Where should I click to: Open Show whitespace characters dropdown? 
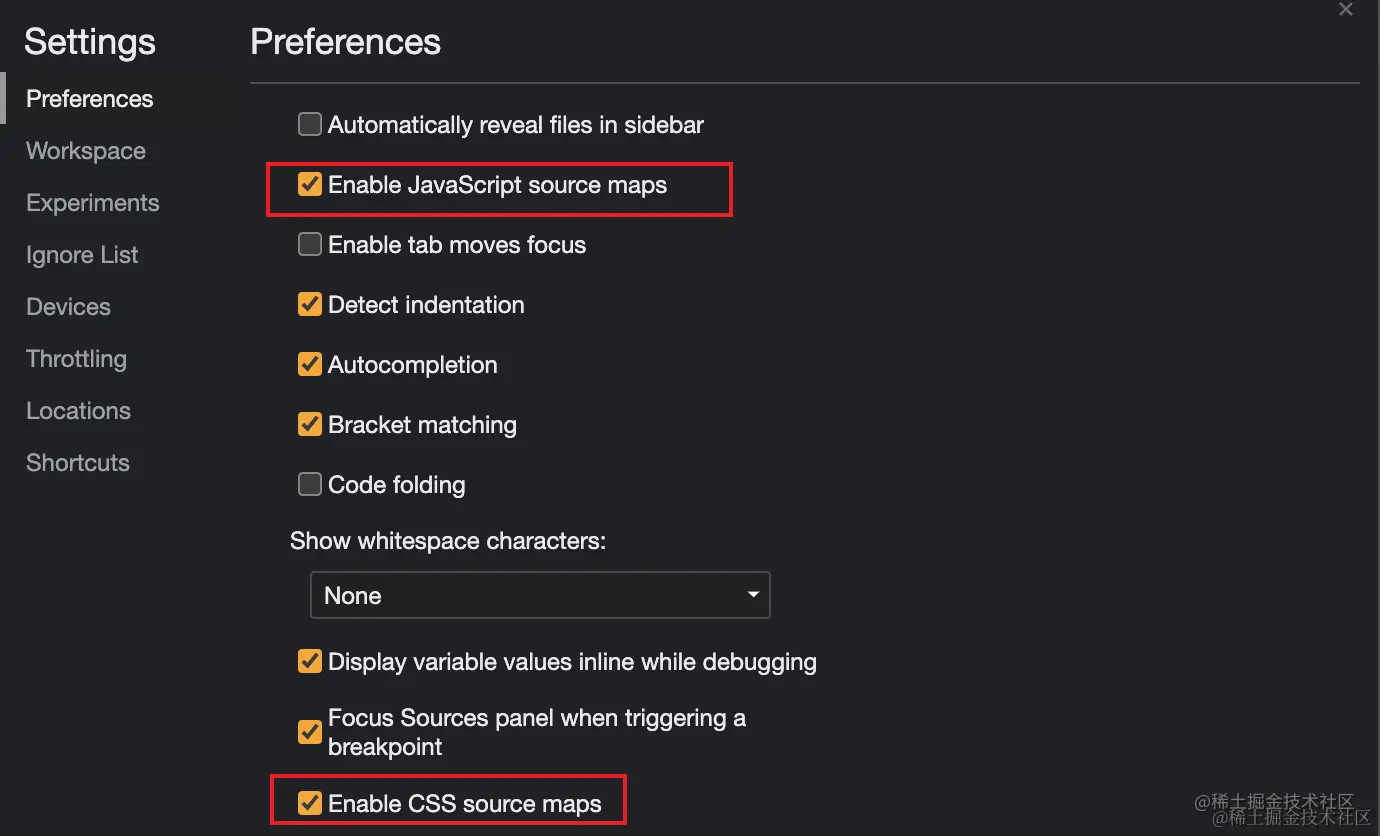540,595
